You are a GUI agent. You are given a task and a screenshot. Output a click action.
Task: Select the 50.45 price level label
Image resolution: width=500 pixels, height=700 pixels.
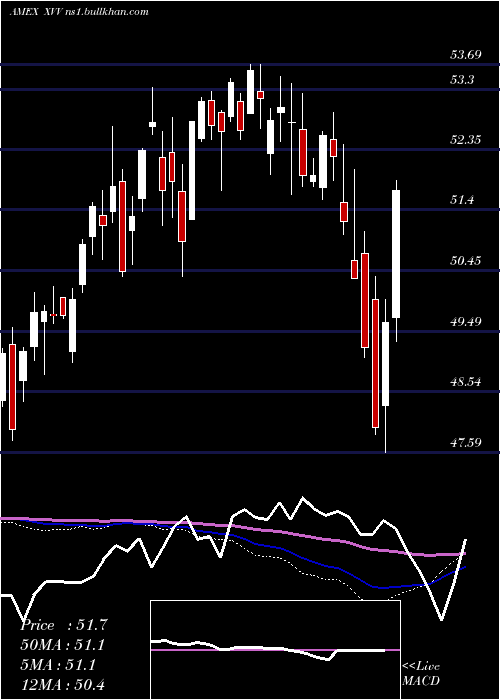coord(466,261)
